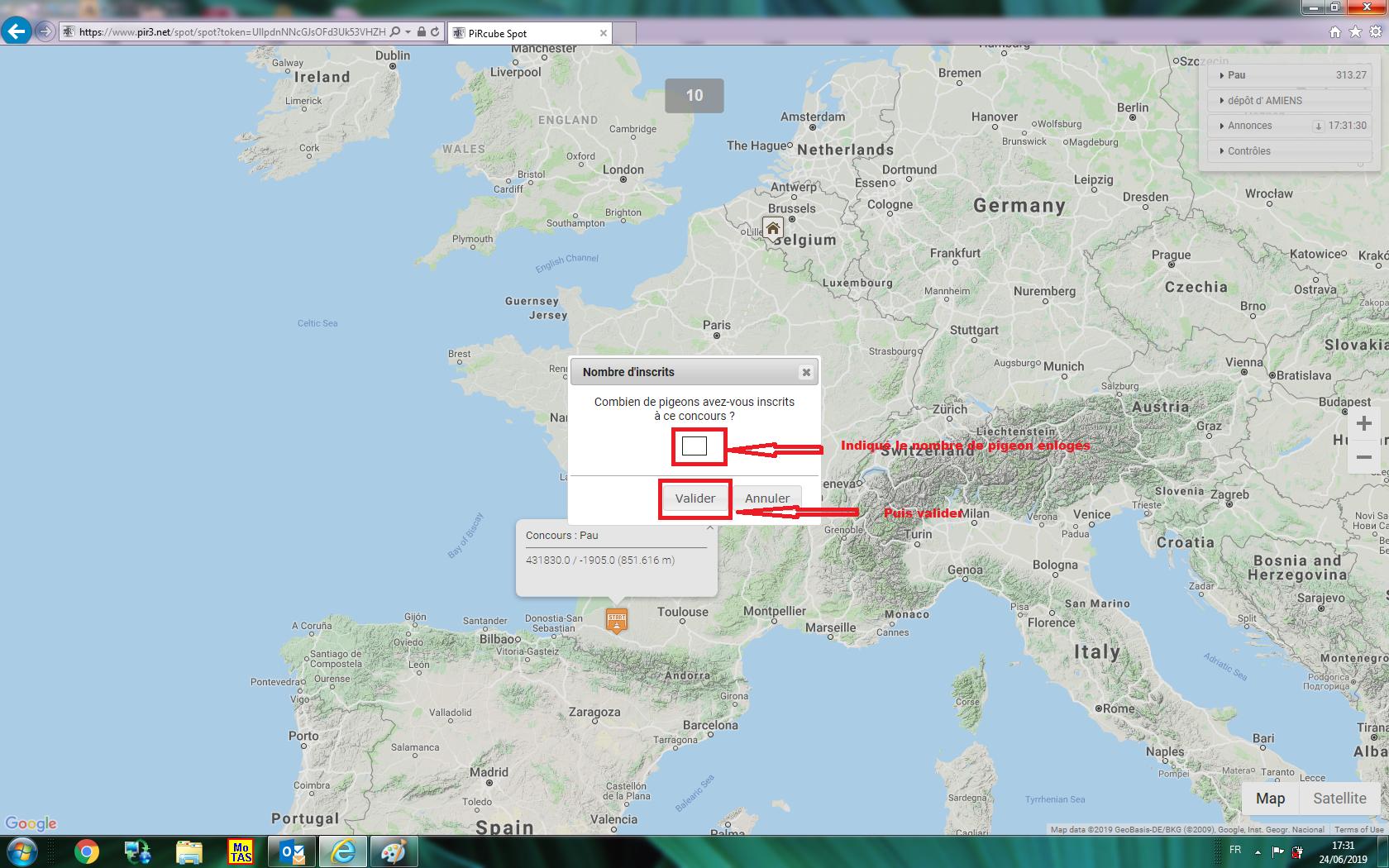1389x868 pixels.
Task: Open a new blank browser tab
Action: pyautogui.click(x=624, y=33)
